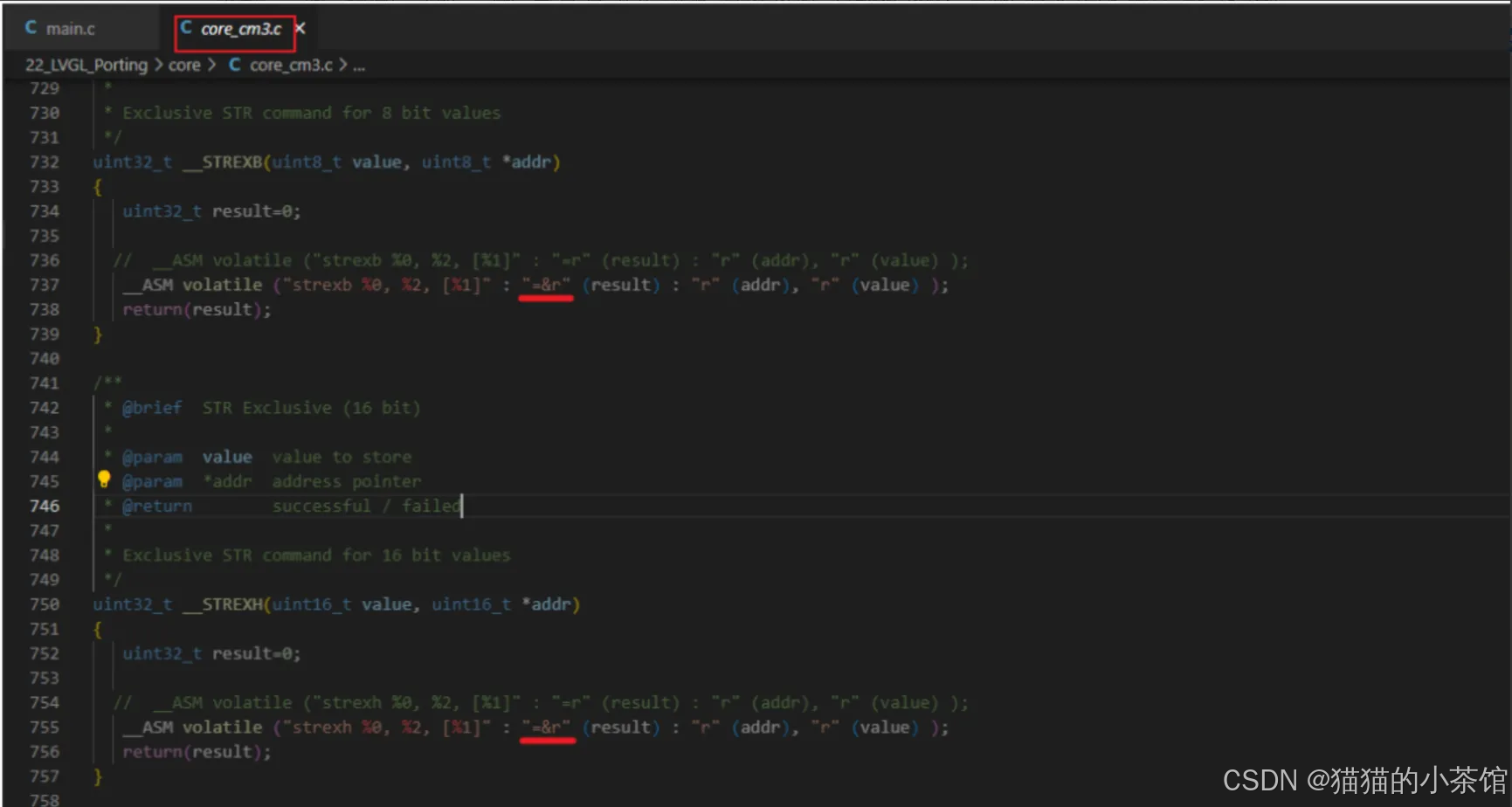Click uint8_t value parameter on line 732

(x=336, y=162)
